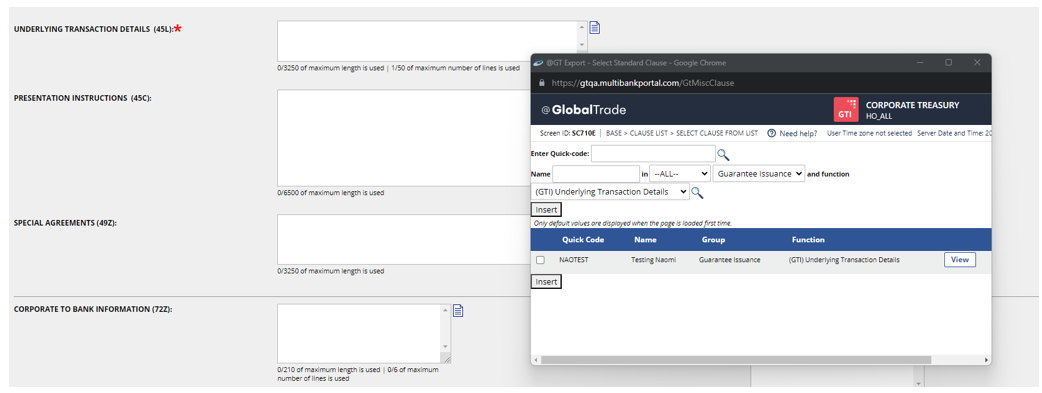Click the padlock icon in the address bar

[x=542, y=83]
